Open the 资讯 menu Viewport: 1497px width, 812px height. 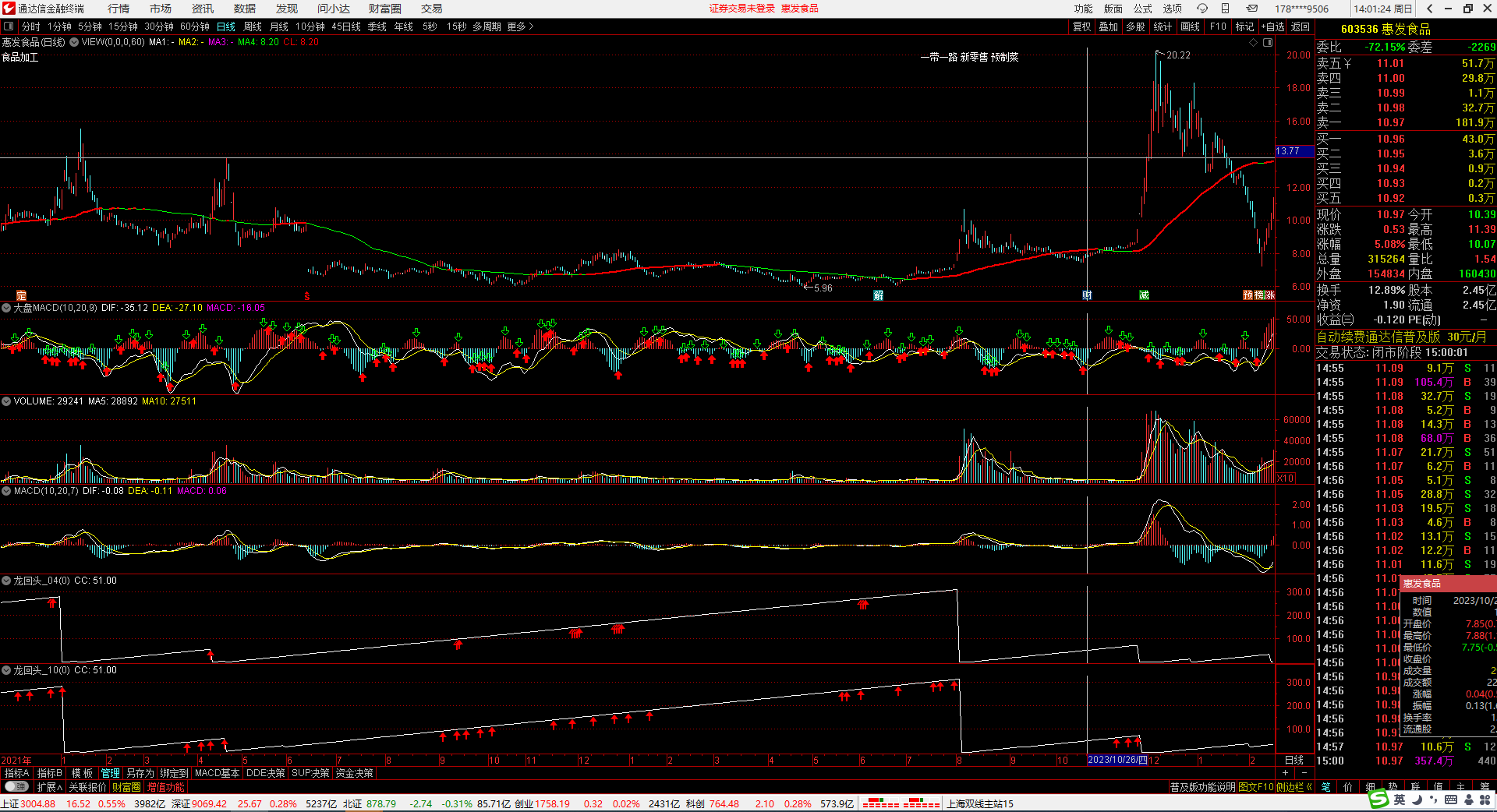[x=203, y=9]
